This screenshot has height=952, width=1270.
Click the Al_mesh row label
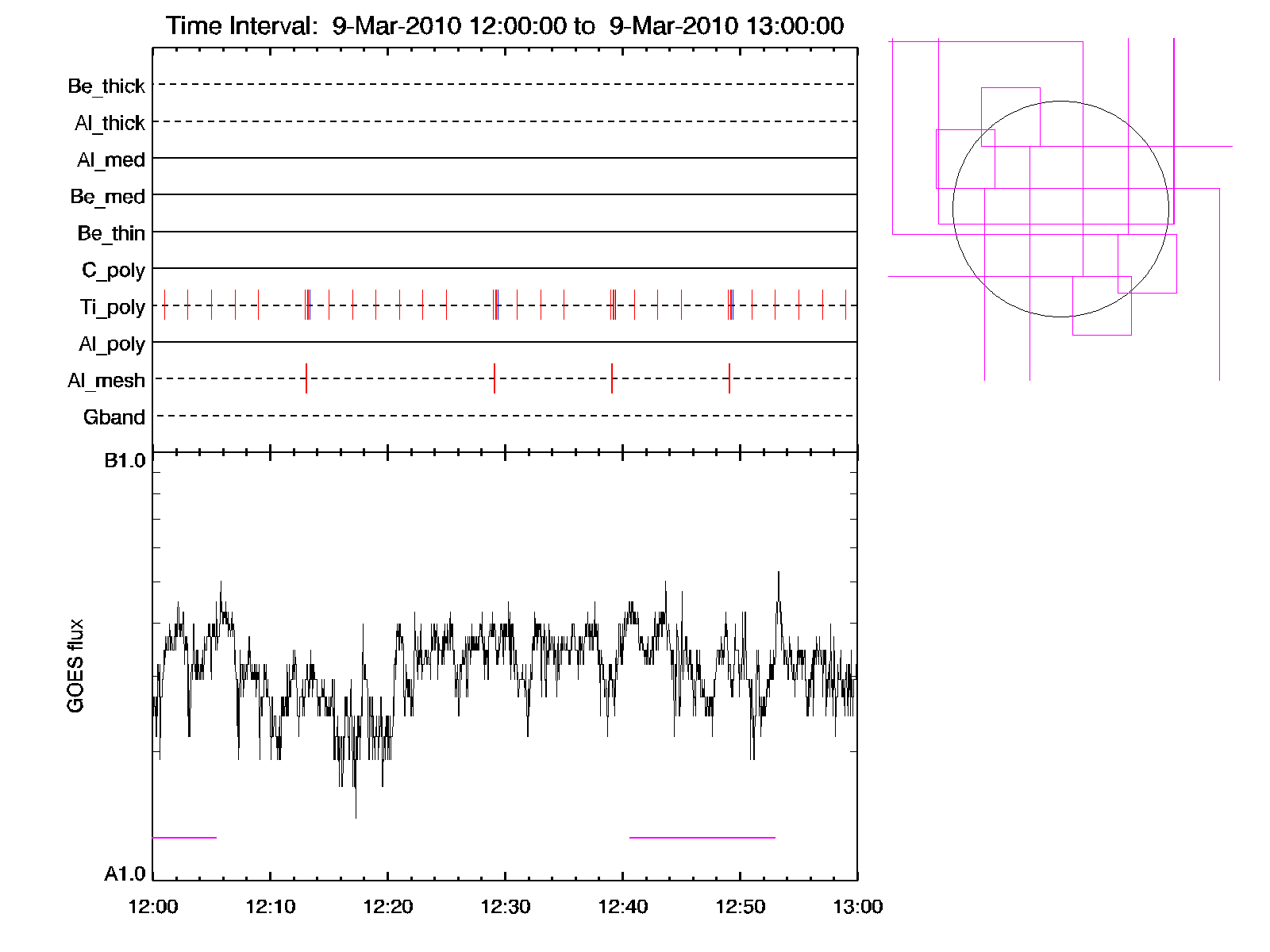coord(106,381)
